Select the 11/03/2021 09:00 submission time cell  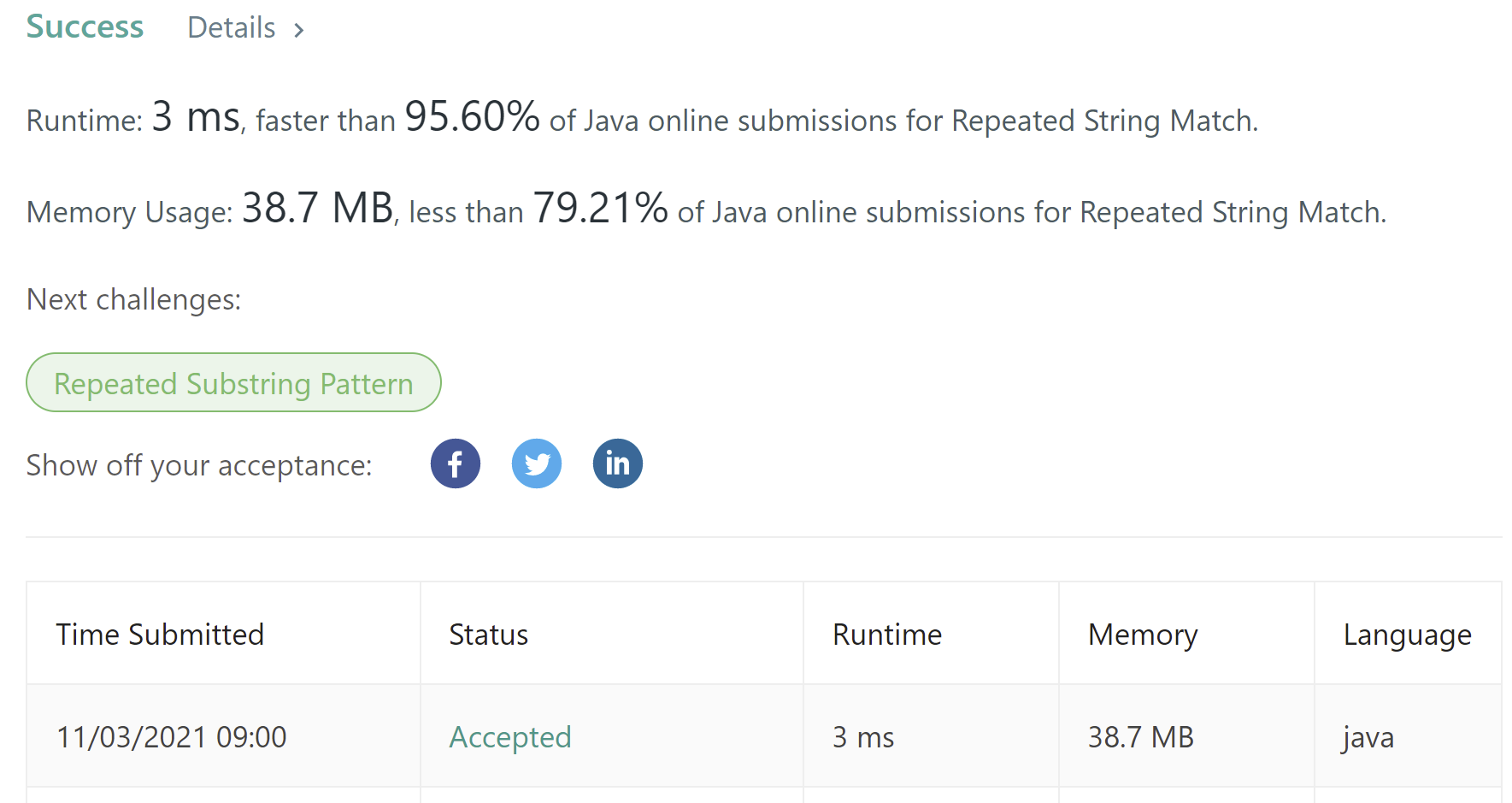click(x=171, y=737)
